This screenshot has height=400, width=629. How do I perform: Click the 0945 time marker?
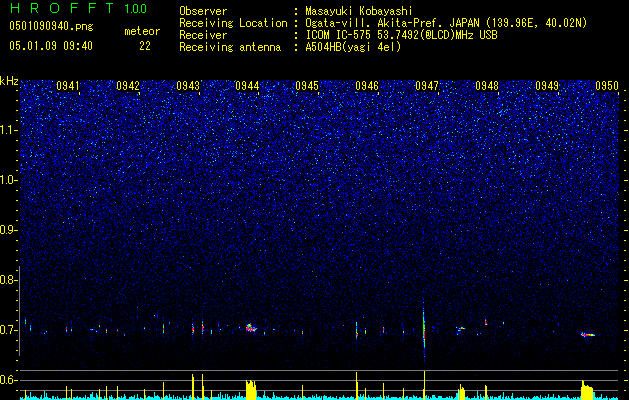coord(307,86)
